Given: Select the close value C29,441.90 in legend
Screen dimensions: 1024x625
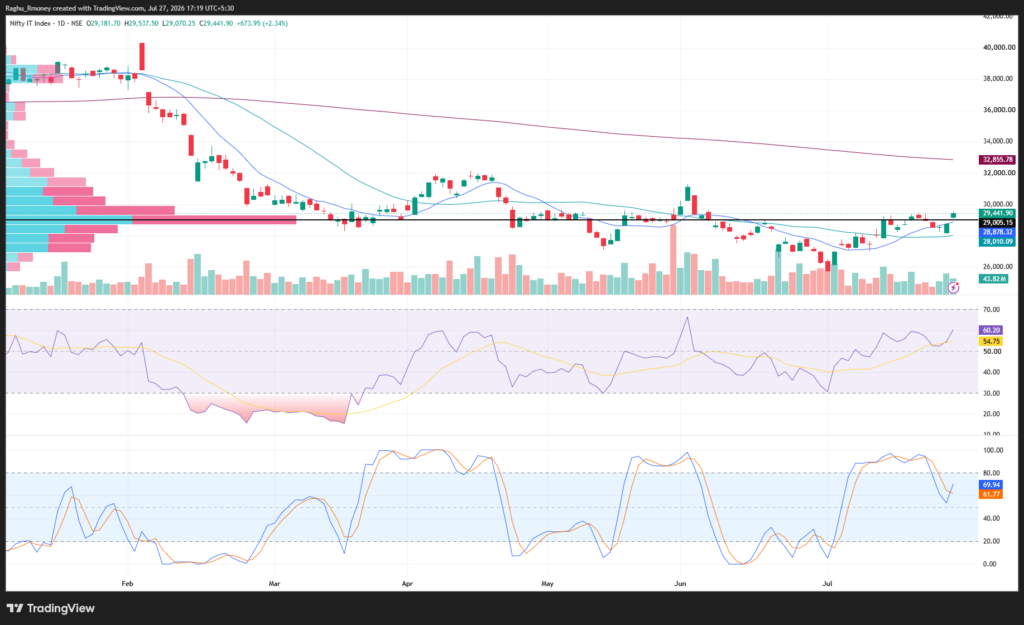Looking at the screenshot, I should [216, 24].
